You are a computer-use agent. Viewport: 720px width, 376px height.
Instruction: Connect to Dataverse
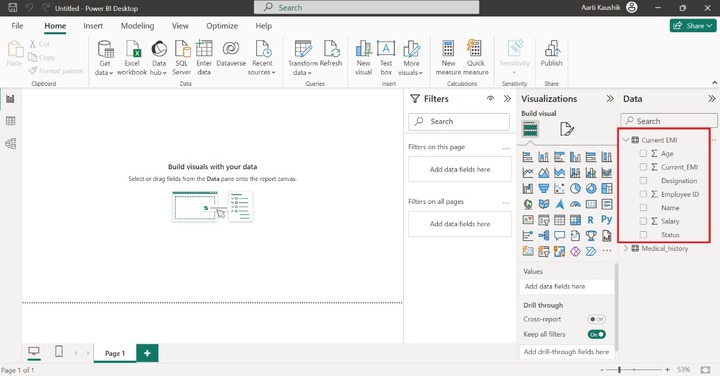point(231,54)
